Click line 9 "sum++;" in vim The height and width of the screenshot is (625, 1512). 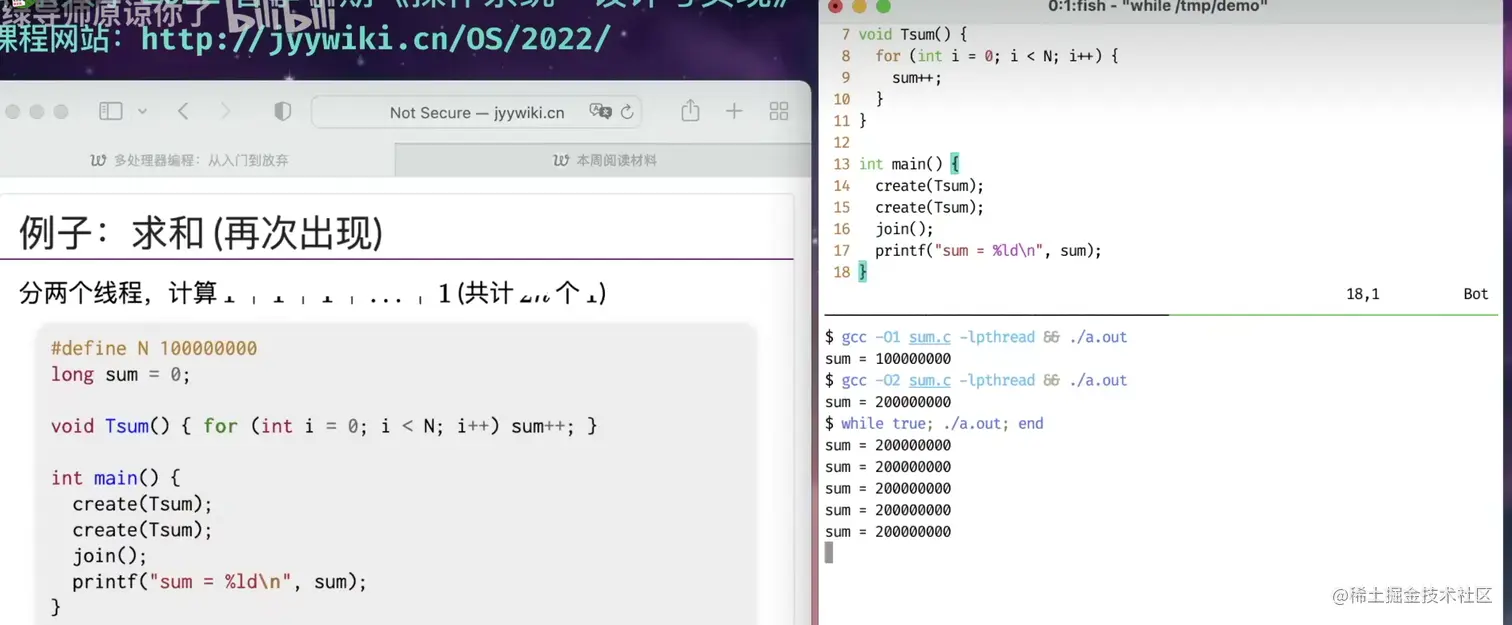point(917,78)
